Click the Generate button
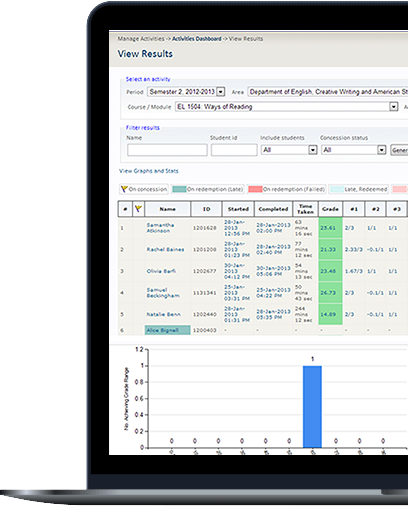This screenshot has height=509, width=408. pos(399,150)
